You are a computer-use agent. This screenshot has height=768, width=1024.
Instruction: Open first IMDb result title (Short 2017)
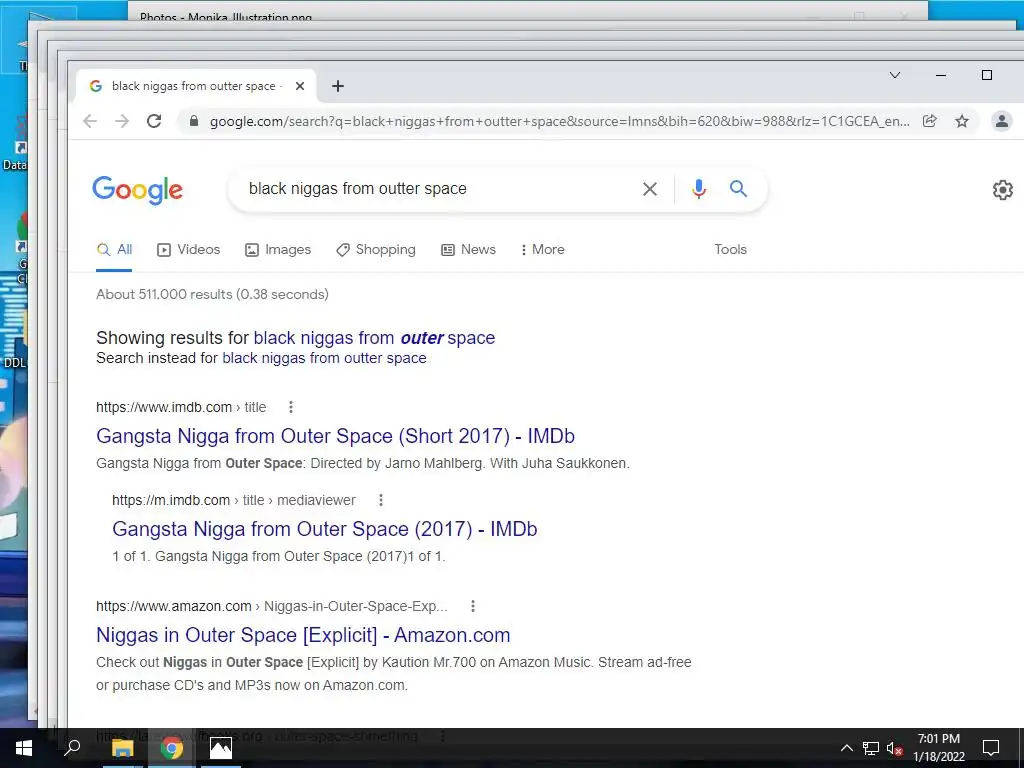(x=336, y=436)
